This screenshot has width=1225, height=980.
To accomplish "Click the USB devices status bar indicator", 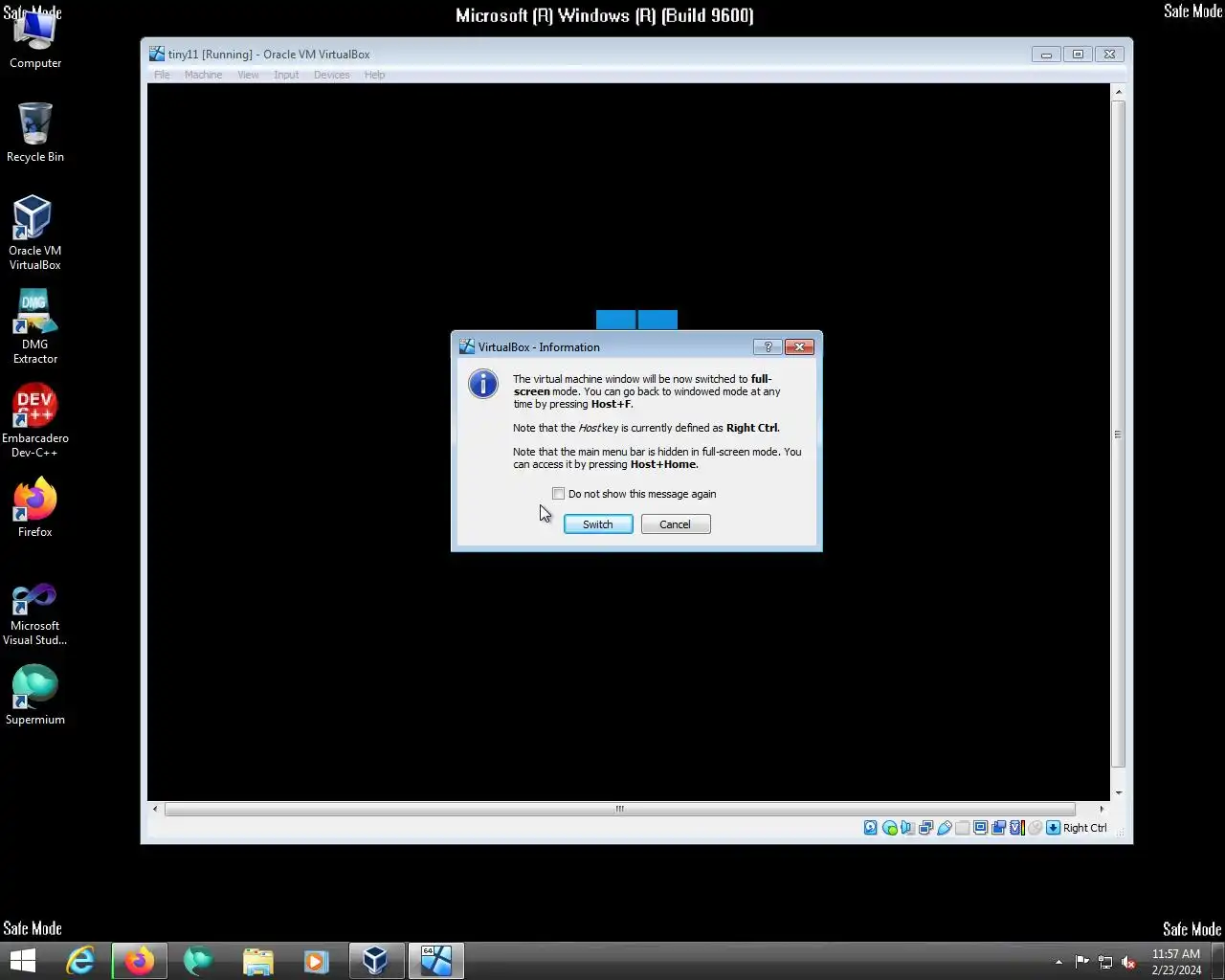I will 945,828.
